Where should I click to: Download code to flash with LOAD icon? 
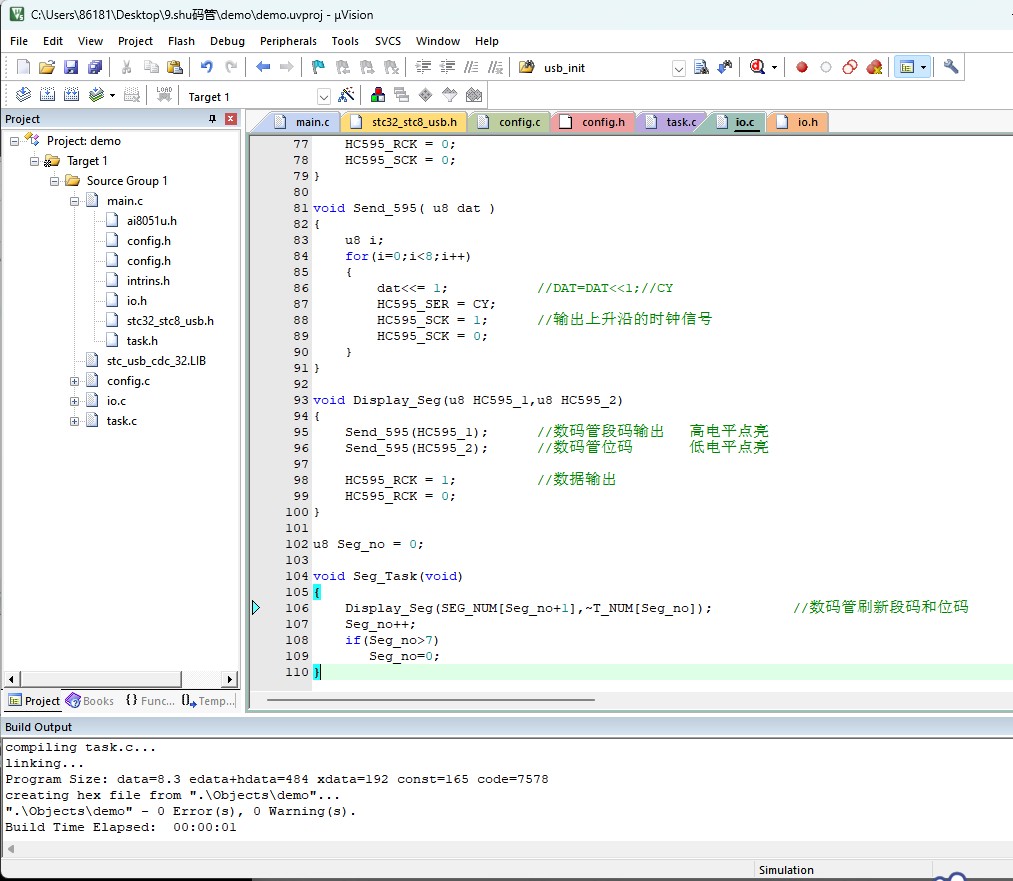coord(164,96)
